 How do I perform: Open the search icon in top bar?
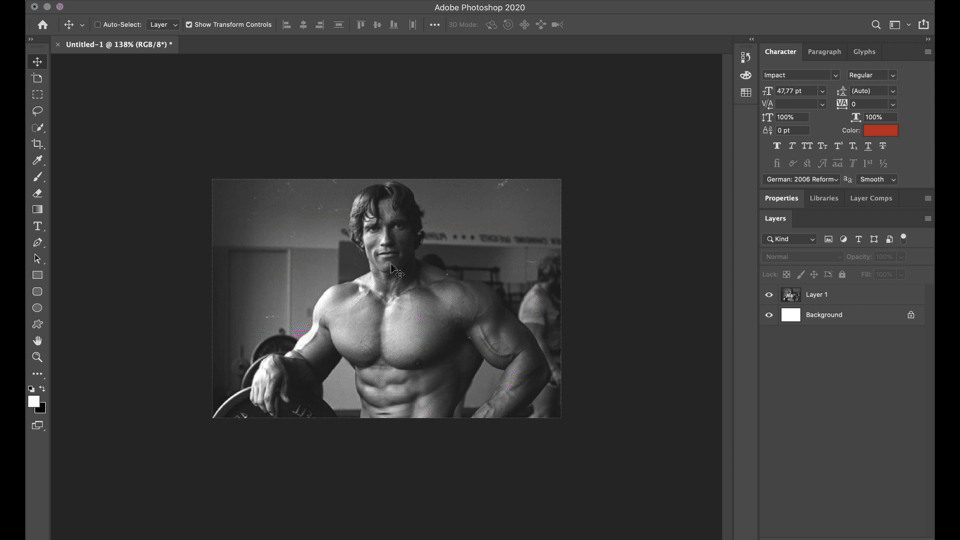click(876, 25)
